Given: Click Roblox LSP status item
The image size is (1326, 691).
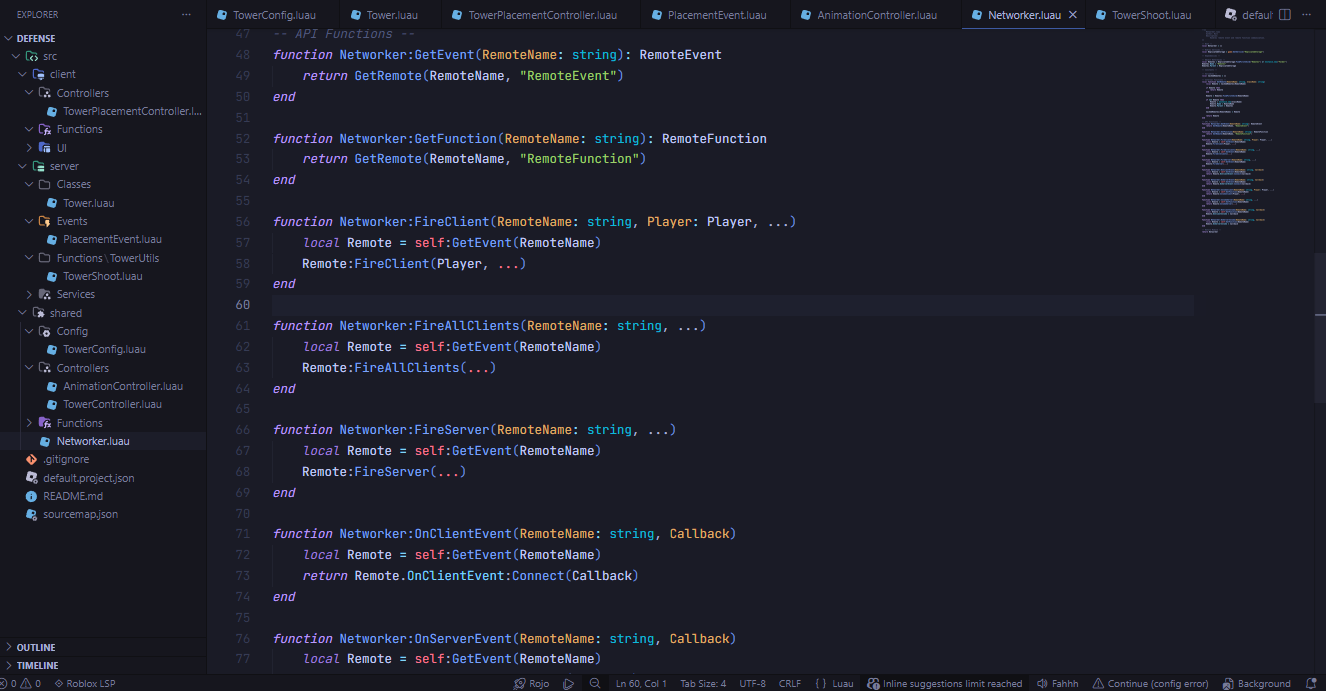Looking at the screenshot, I should (x=84, y=683).
